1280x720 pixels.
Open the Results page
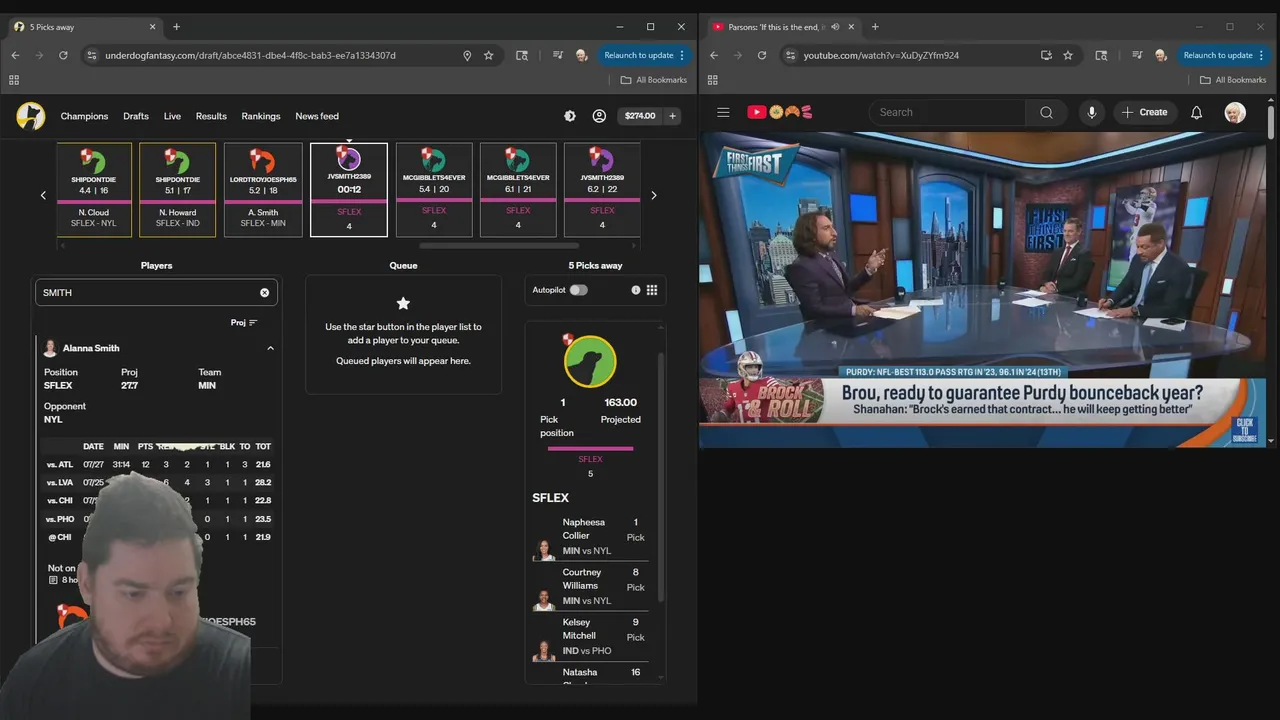click(211, 116)
